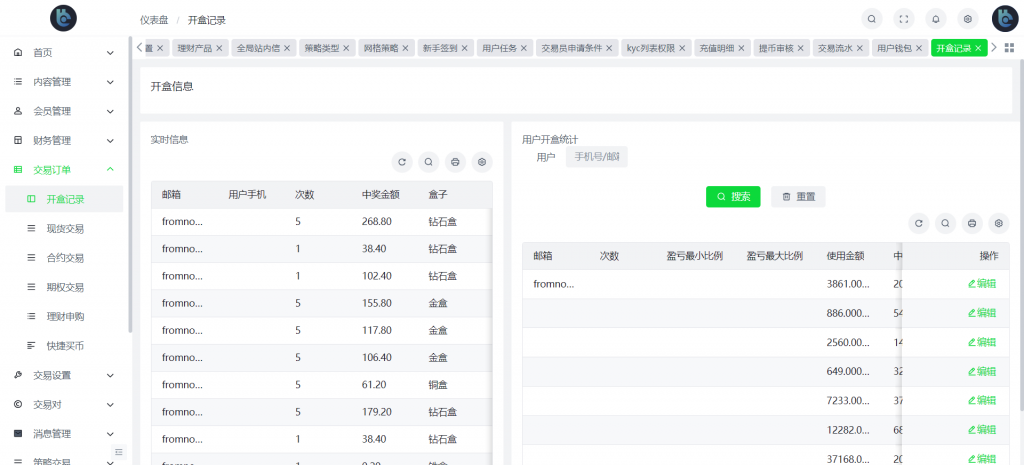The height and width of the screenshot is (465, 1024).
Task: Close the 用户钱包 tab
Action: click(x=920, y=48)
